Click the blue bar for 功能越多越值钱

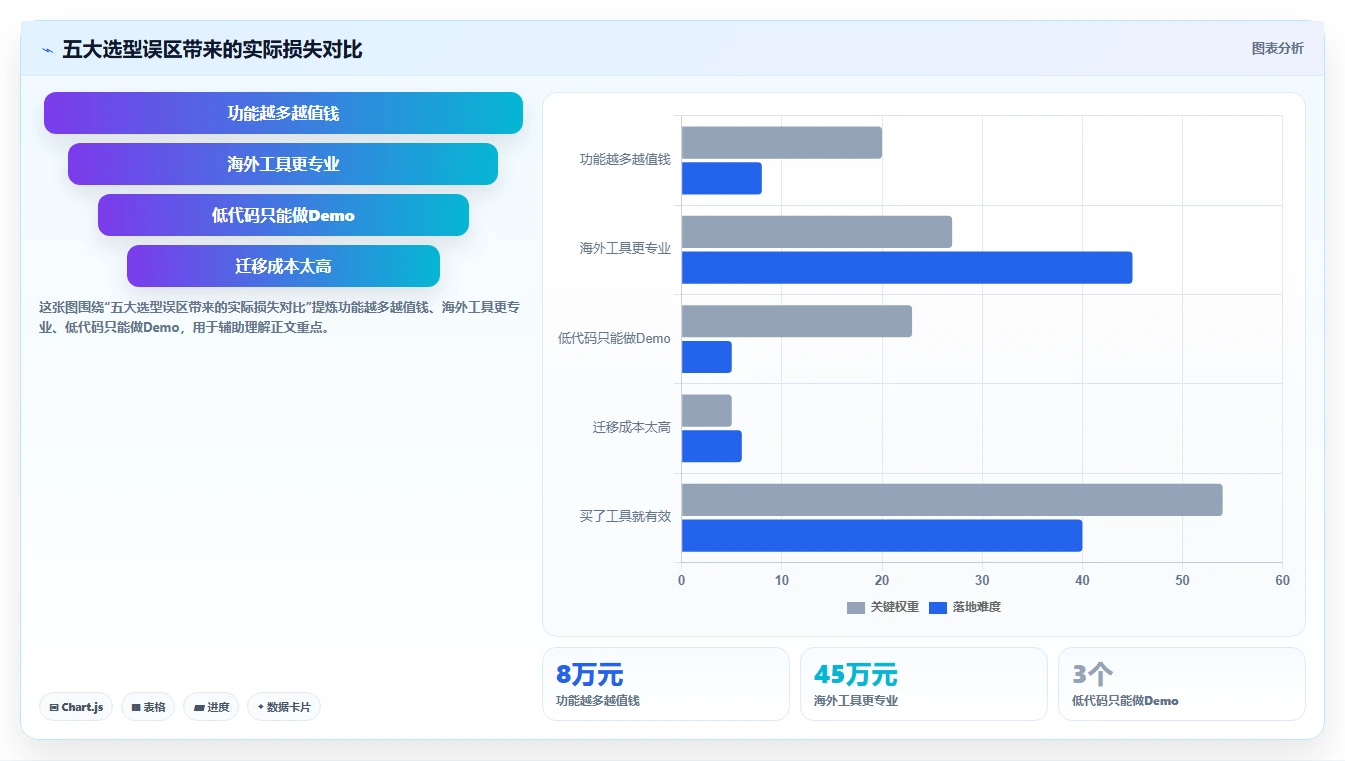pyautogui.click(x=722, y=178)
